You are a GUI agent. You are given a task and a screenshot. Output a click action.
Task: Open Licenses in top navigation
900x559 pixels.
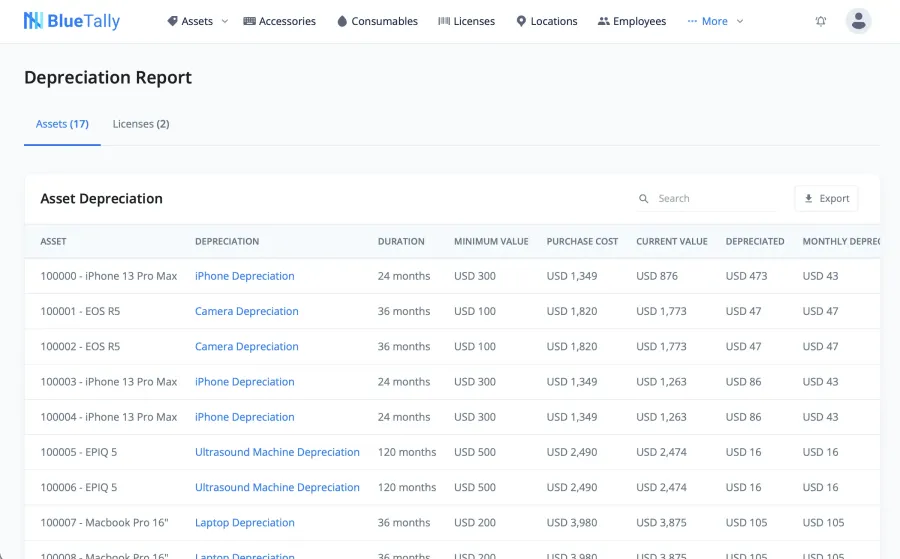point(466,21)
